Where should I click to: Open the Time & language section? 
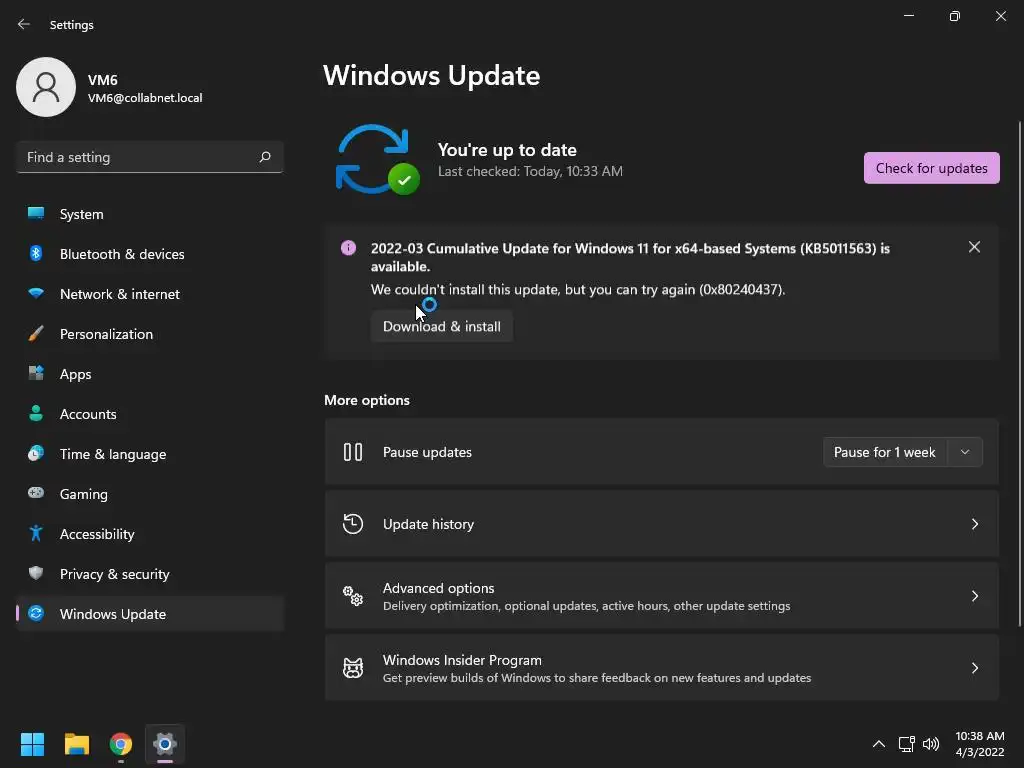(113, 454)
